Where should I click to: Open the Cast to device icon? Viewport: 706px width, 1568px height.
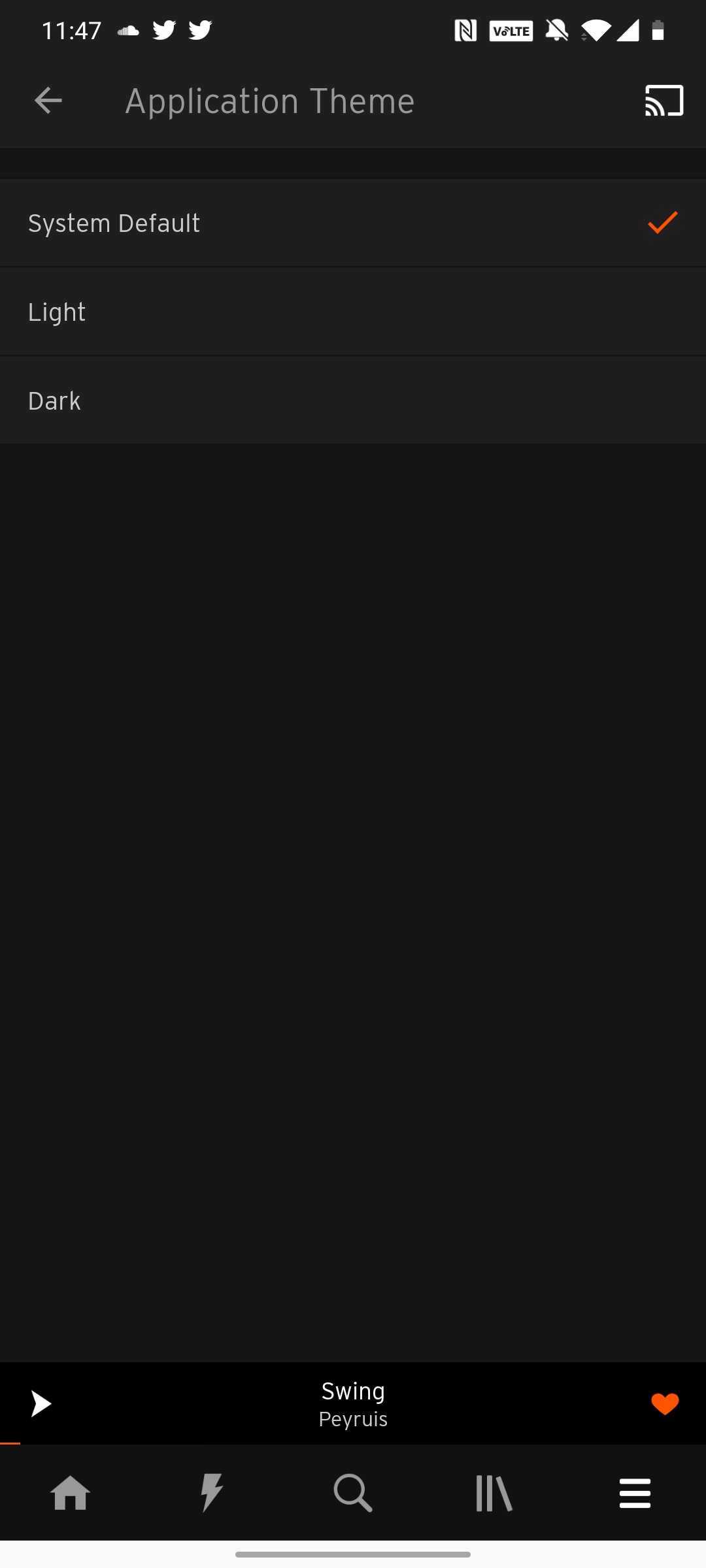point(664,101)
